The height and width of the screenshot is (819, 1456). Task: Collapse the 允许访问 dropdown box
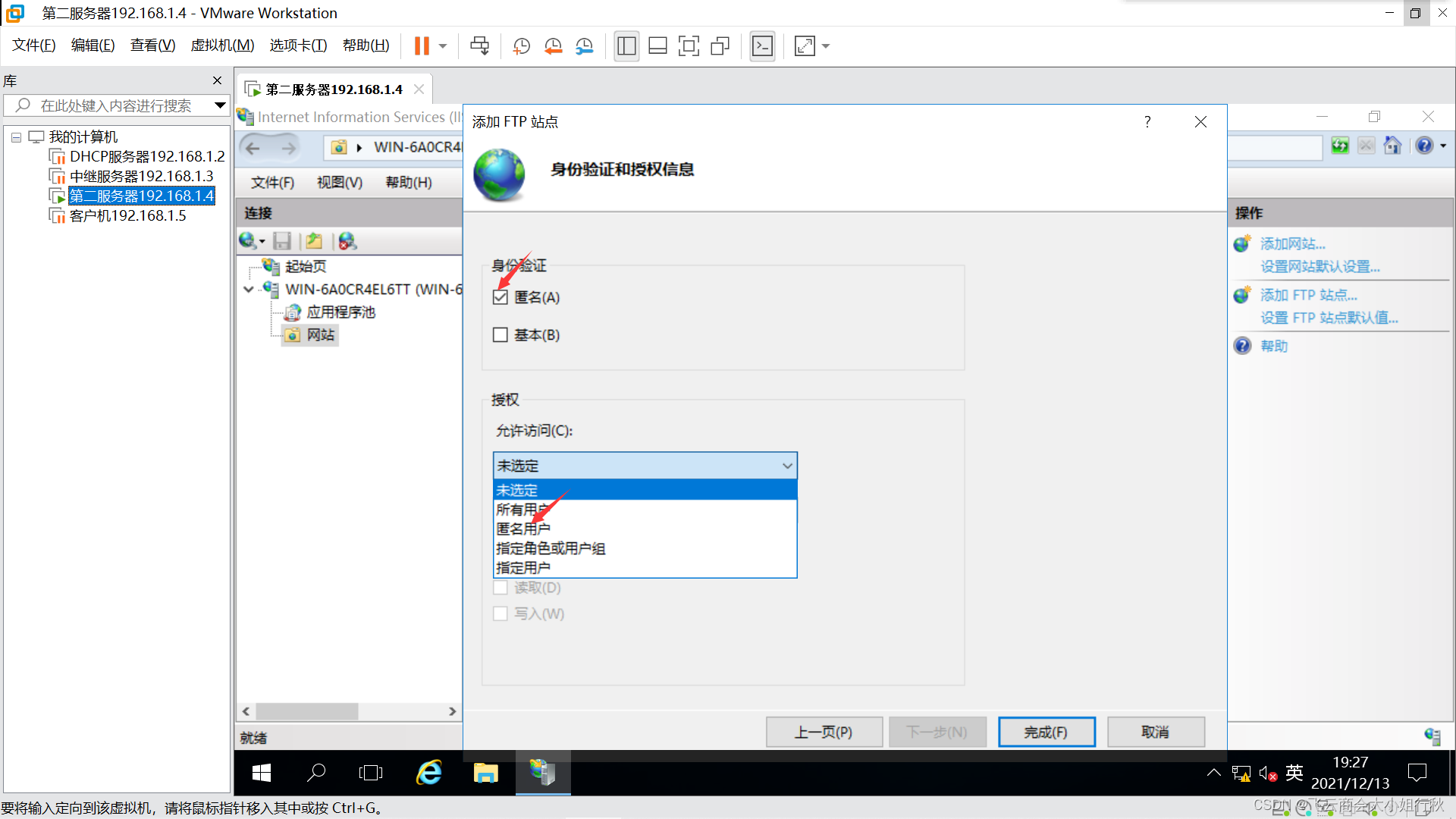pyautogui.click(x=645, y=466)
